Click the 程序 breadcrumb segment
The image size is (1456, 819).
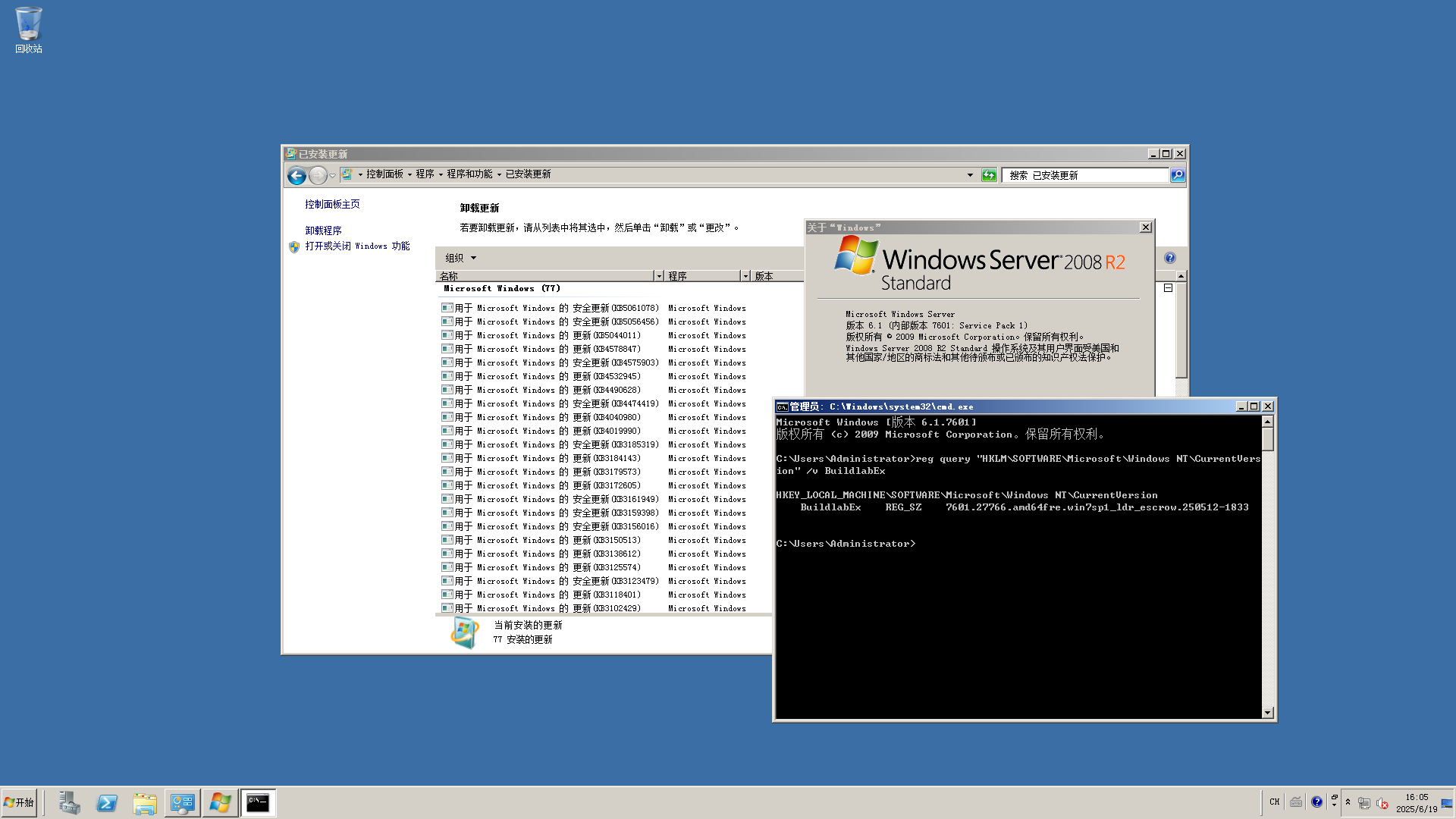tap(425, 174)
